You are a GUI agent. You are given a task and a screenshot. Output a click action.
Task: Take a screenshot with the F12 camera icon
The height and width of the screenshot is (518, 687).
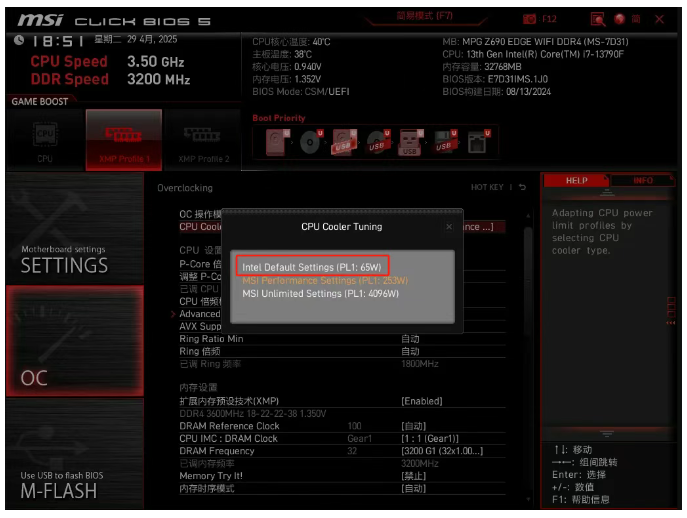click(x=529, y=19)
